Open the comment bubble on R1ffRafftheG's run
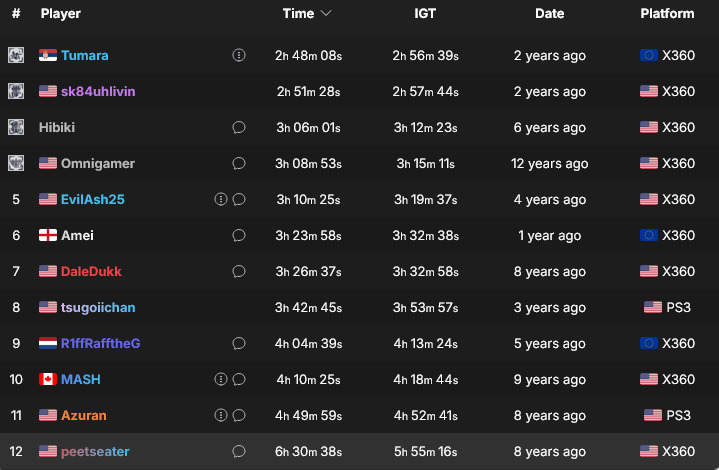 238,343
